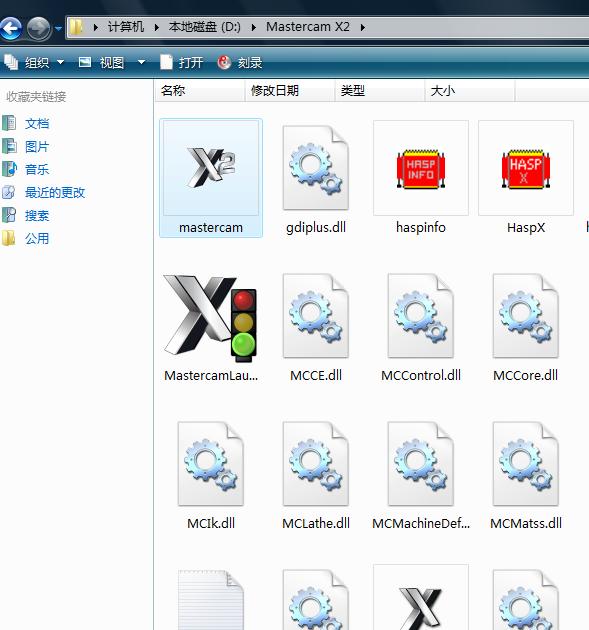The width and height of the screenshot is (589, 630).
Task: Click the folder icon in address bar
Action: tap(76, 27)
